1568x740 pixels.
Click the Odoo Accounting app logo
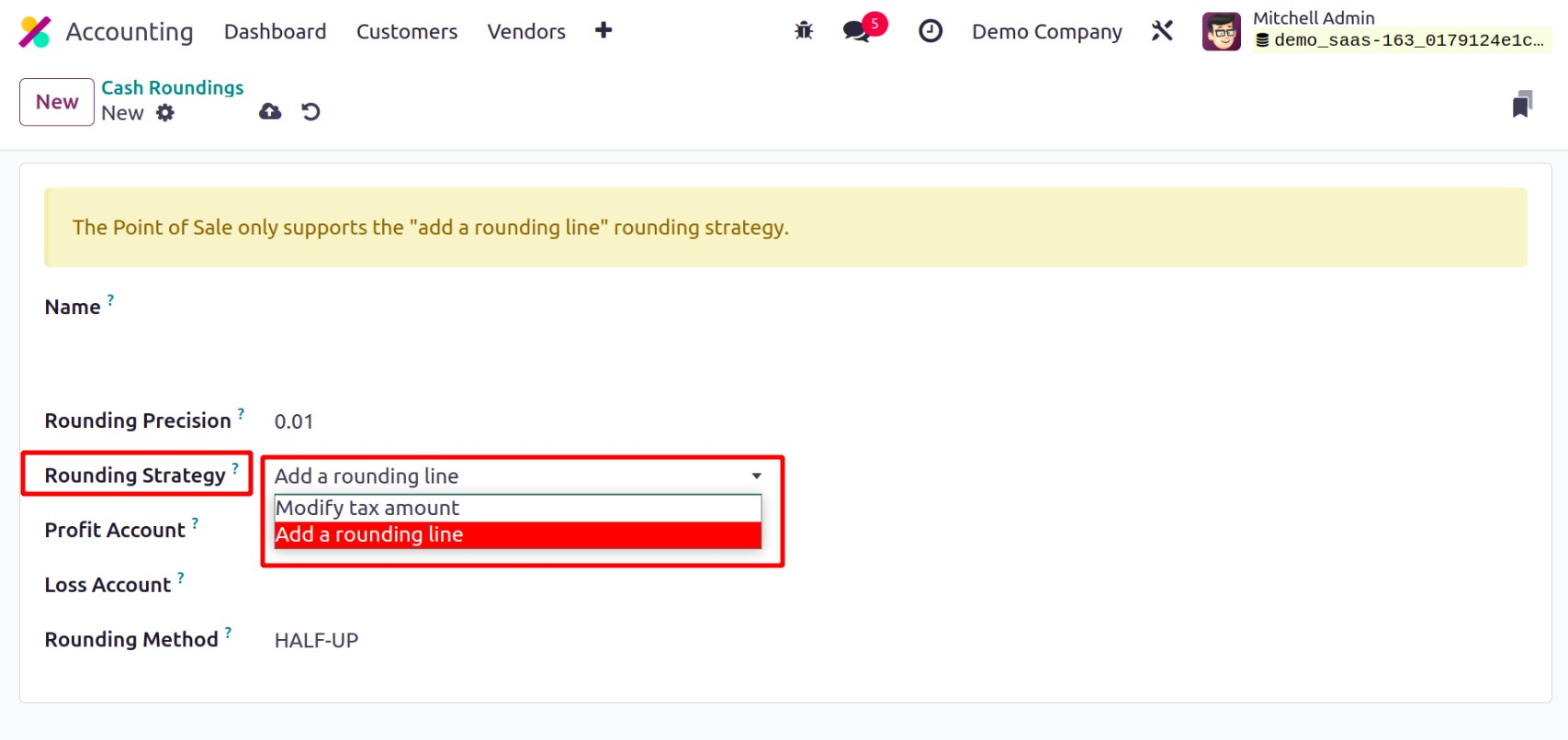coord(35,32)
